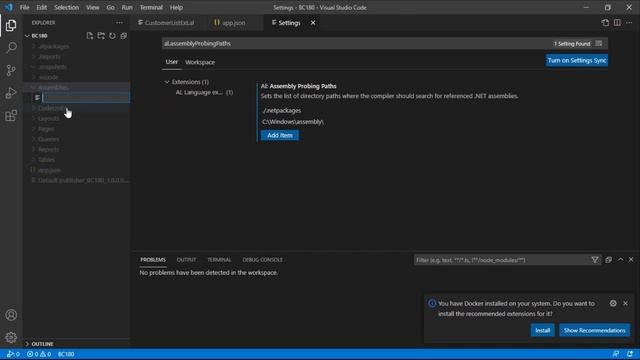Open the View menu
The height and width of the screenshot is (360, 640).
pyautogui.click(x=93, y=7)
